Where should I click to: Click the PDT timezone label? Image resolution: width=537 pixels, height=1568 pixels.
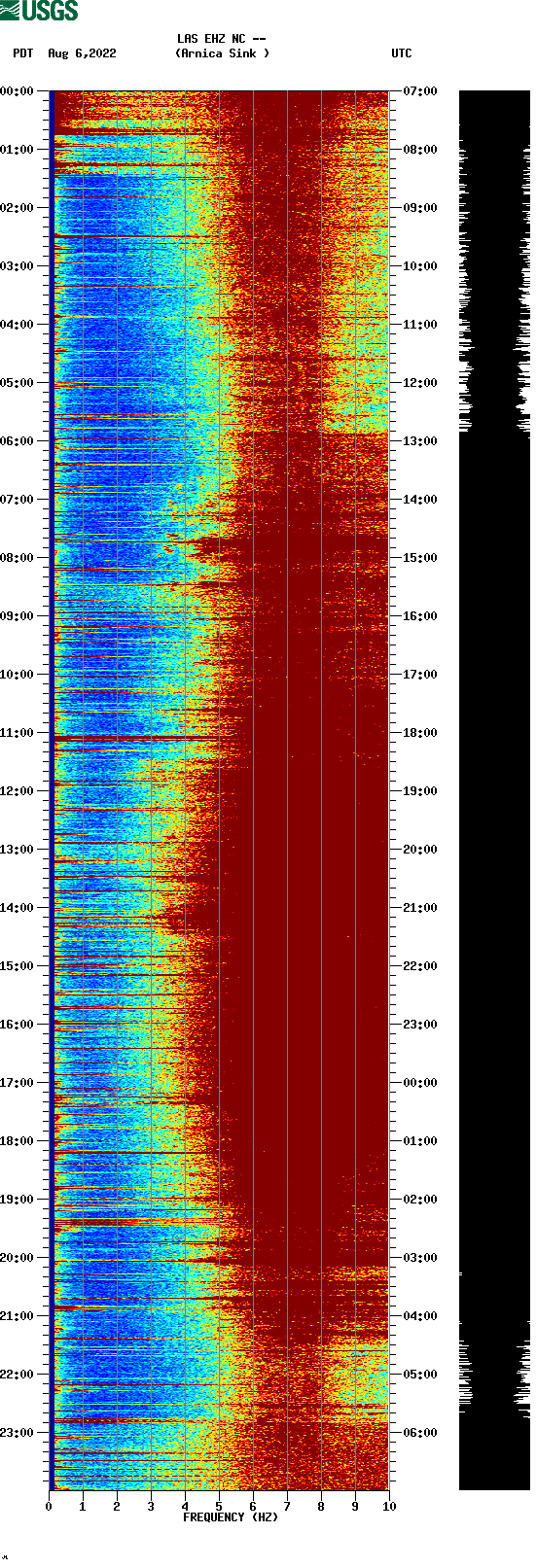23,53
